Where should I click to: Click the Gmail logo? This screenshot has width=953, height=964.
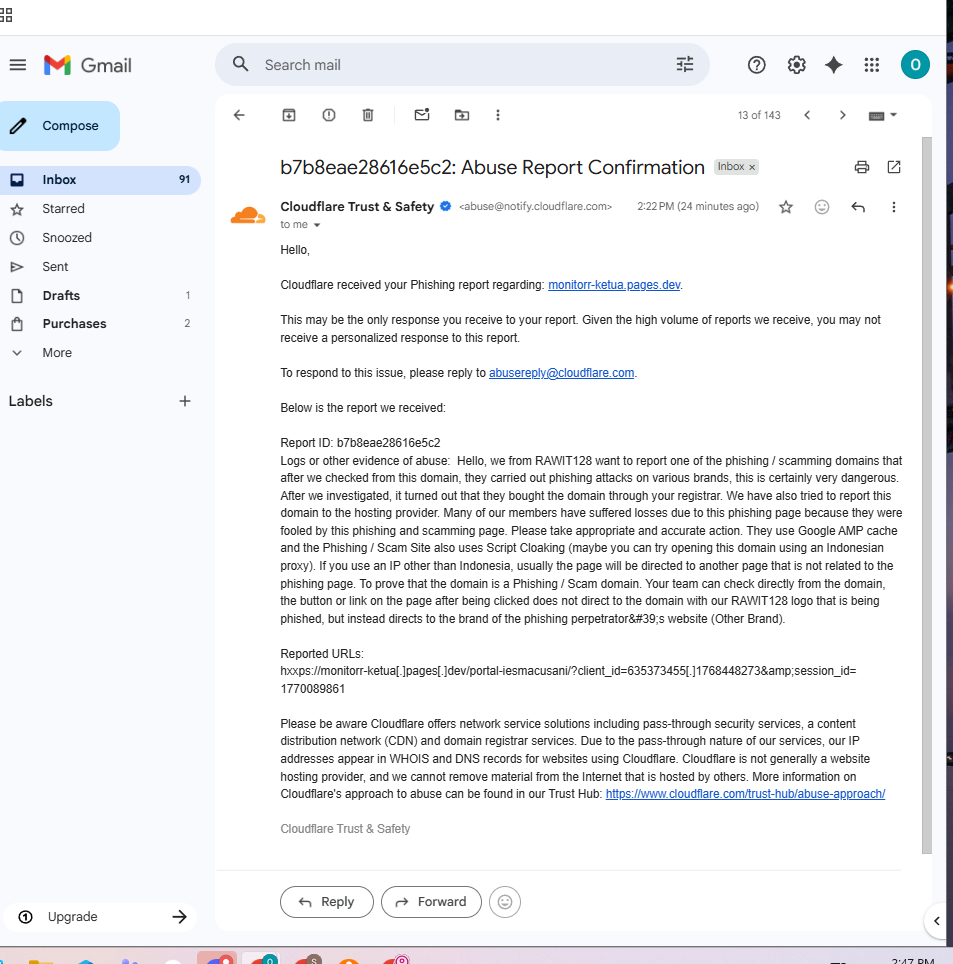(87, 65)
